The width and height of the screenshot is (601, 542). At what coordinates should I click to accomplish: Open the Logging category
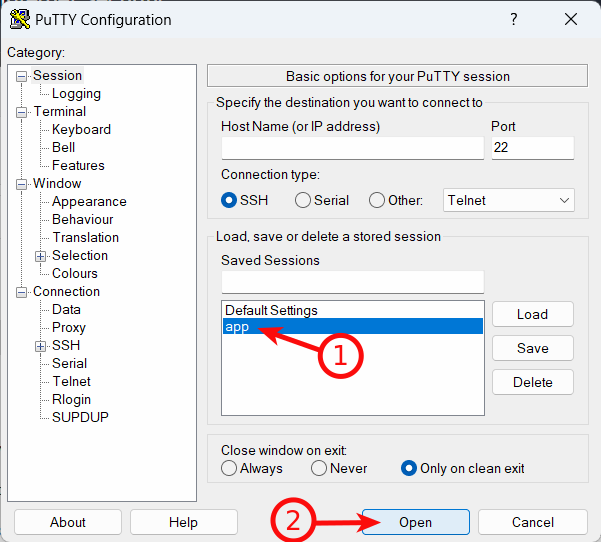pyautogui.click(x=76, y=94)
